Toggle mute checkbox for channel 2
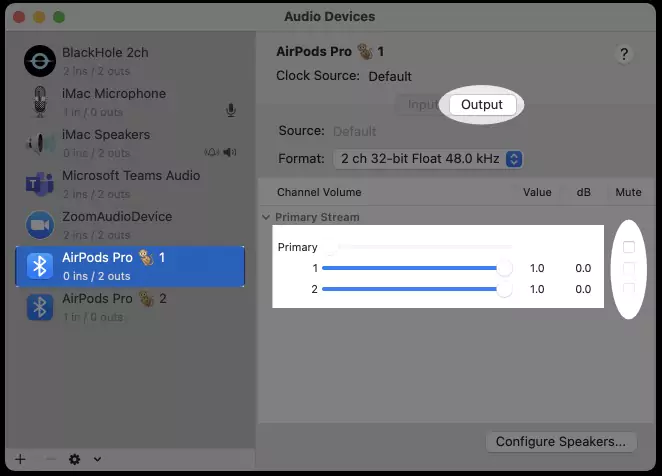The image size is (662, 476). pos(629,288)
